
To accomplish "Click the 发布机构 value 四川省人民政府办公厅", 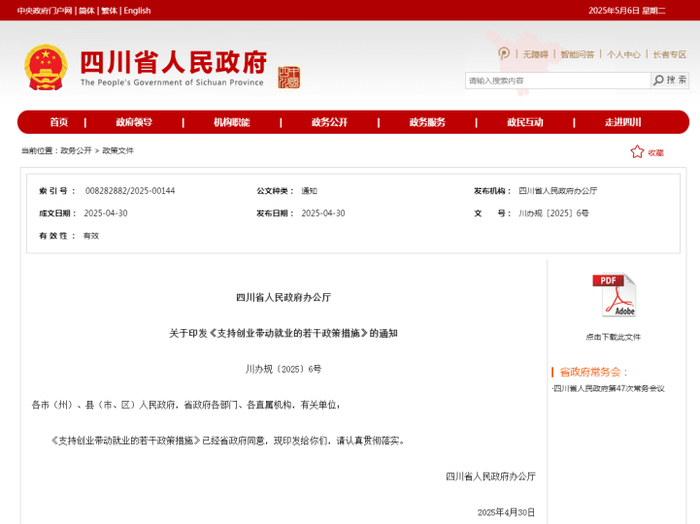I will coord(558,191).
